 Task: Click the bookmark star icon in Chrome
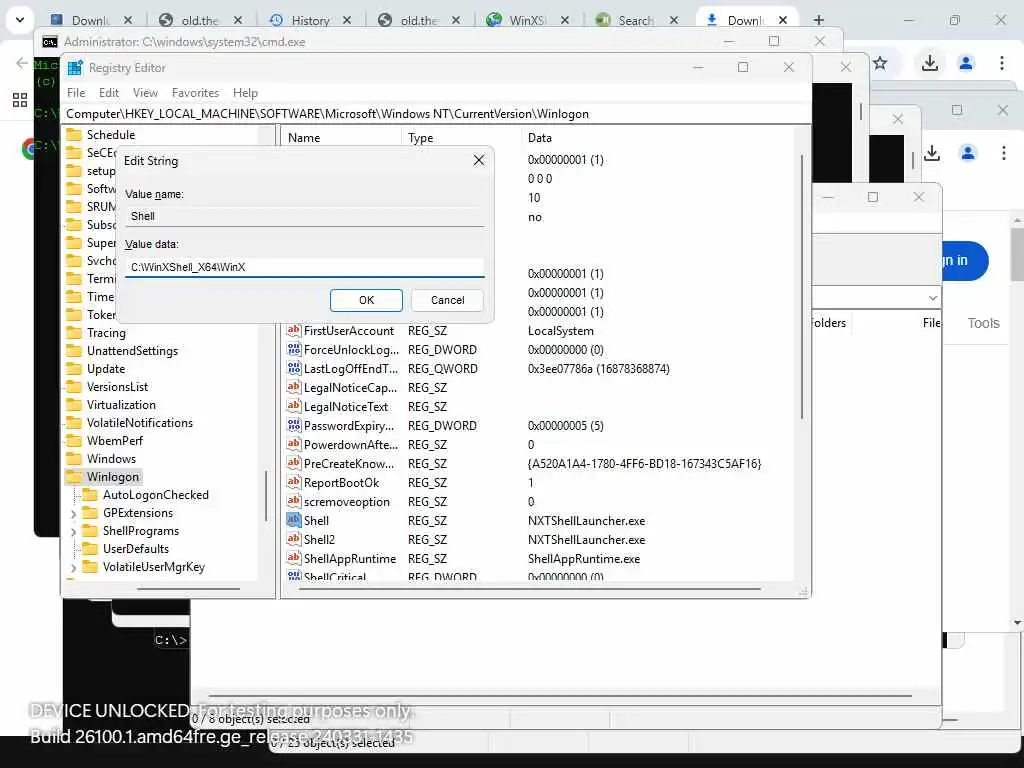tap(880, 63)
